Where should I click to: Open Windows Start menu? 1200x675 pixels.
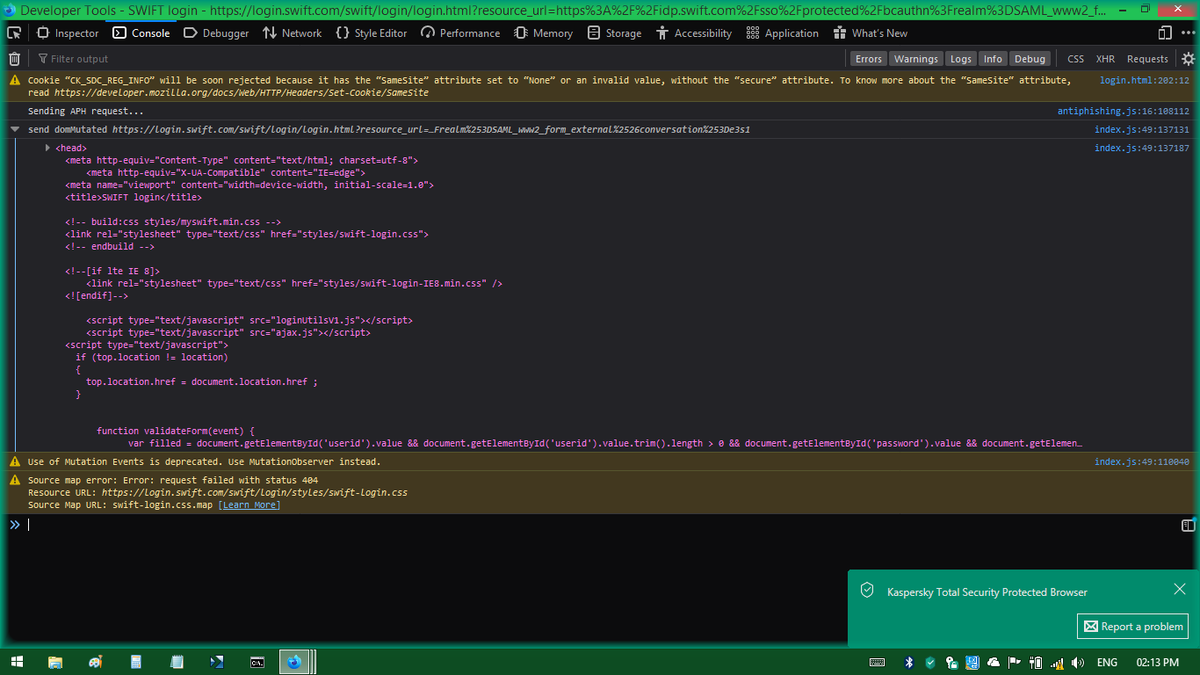tap(17, 662)
